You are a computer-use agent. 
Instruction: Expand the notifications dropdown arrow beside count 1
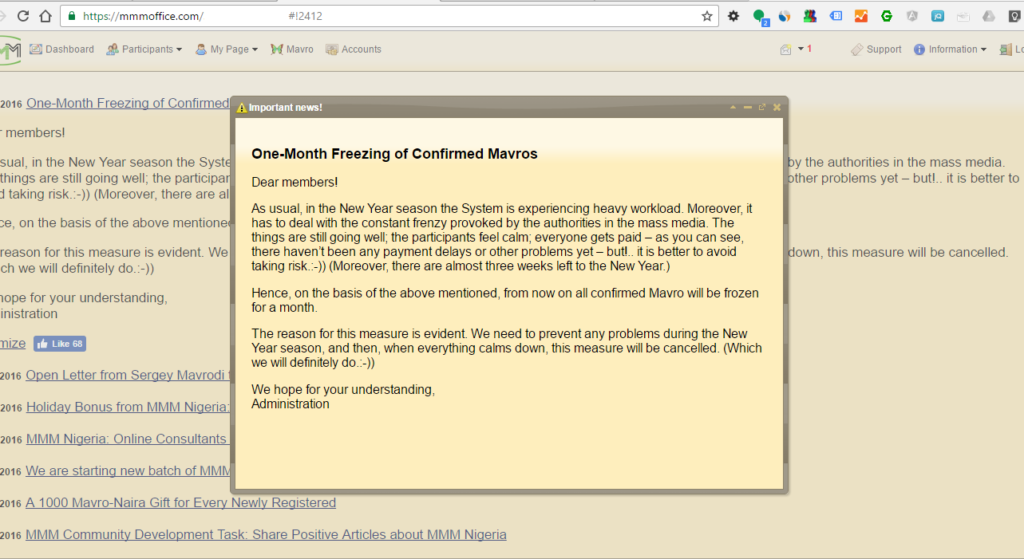coord(801,49)
